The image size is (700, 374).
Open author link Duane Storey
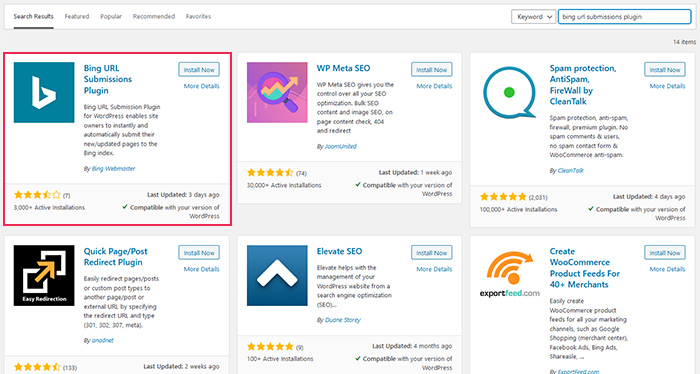pos(342,320)
